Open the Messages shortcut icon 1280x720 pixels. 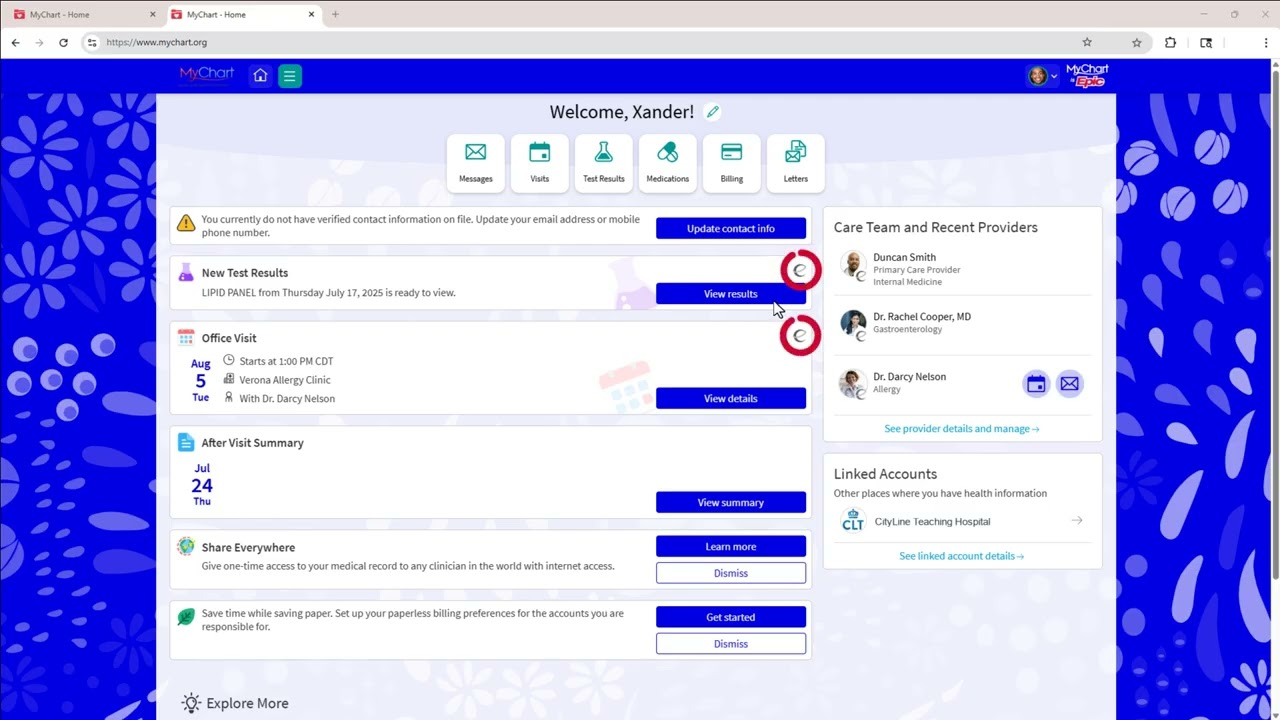(x=476, y=162)
